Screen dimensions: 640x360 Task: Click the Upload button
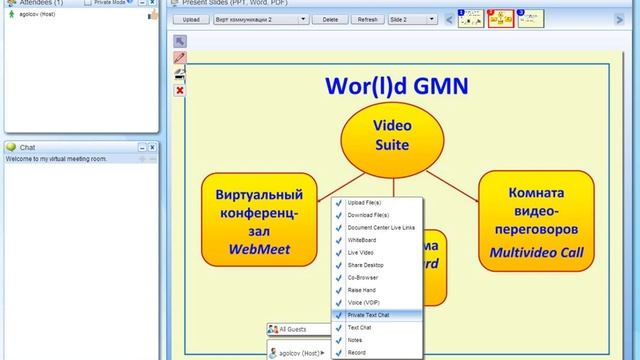(x=191, y=19)
